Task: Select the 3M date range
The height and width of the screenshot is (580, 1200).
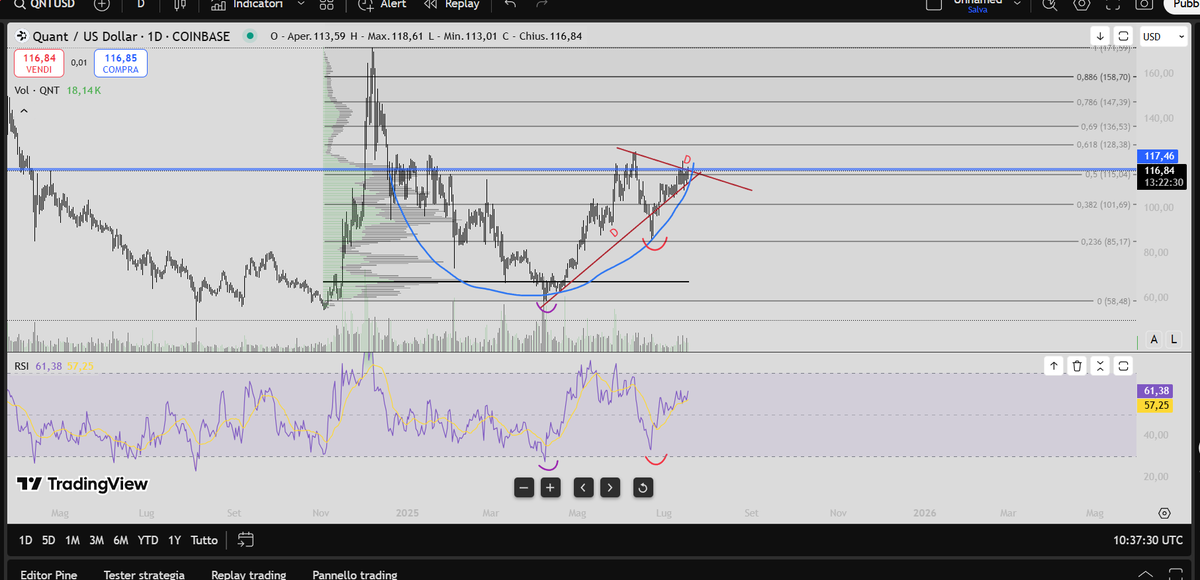Action: (x=97, y=540)
